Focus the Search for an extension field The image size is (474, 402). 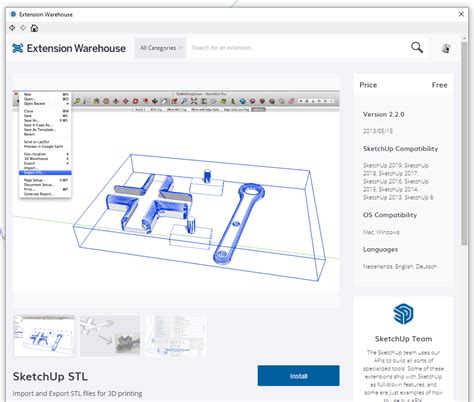pos(297,48)
